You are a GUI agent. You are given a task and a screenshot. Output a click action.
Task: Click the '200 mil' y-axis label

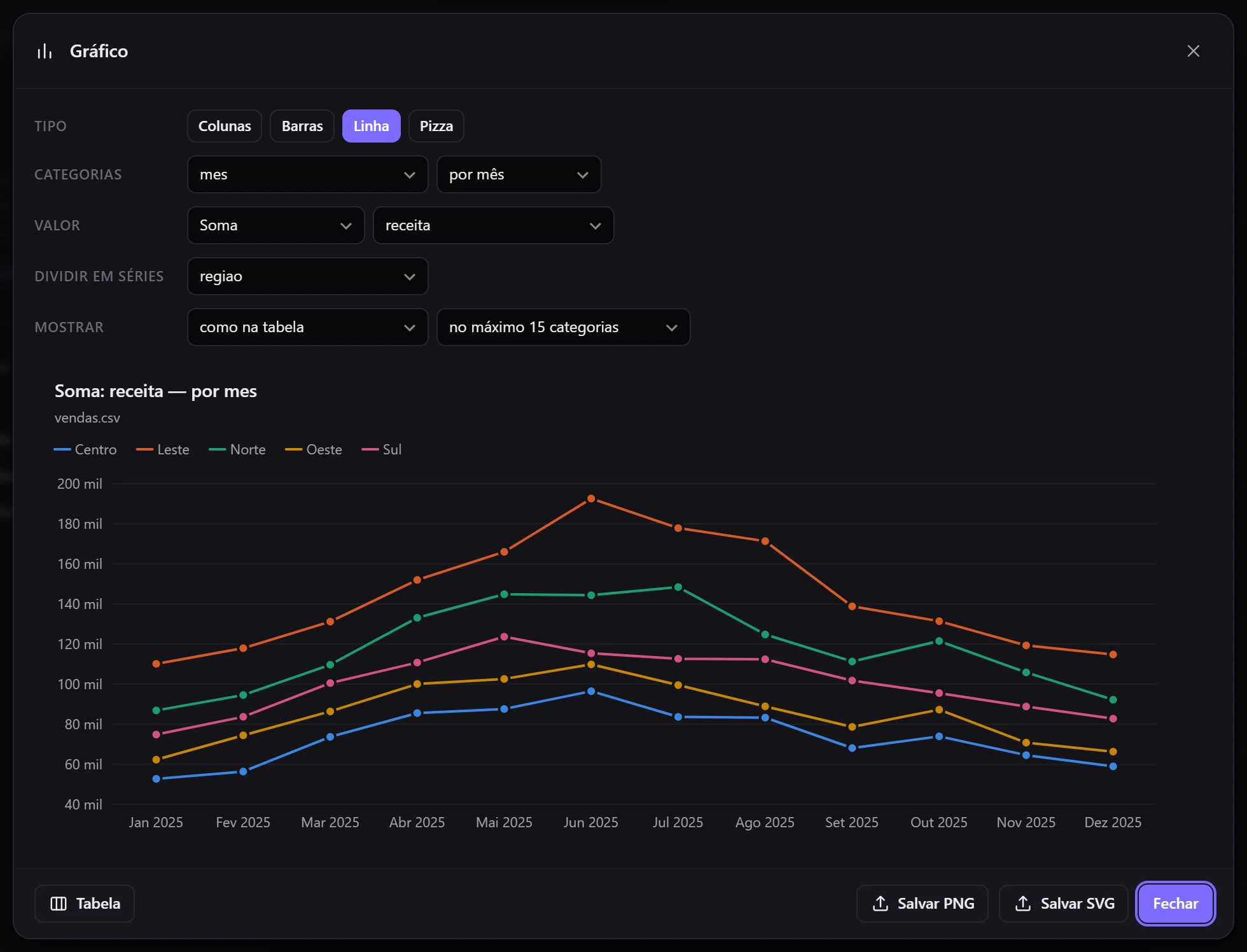[x=80, y=484]
